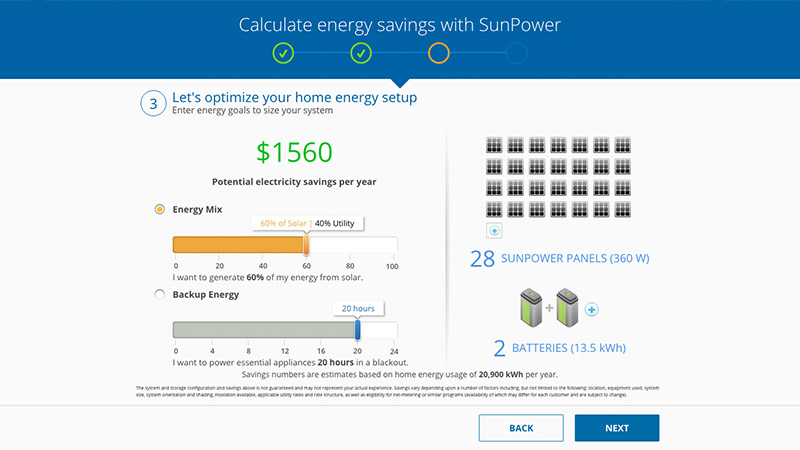Click the step 3 number badge
The height and width of the screenshot is (450, 800).
coord(153,103)
